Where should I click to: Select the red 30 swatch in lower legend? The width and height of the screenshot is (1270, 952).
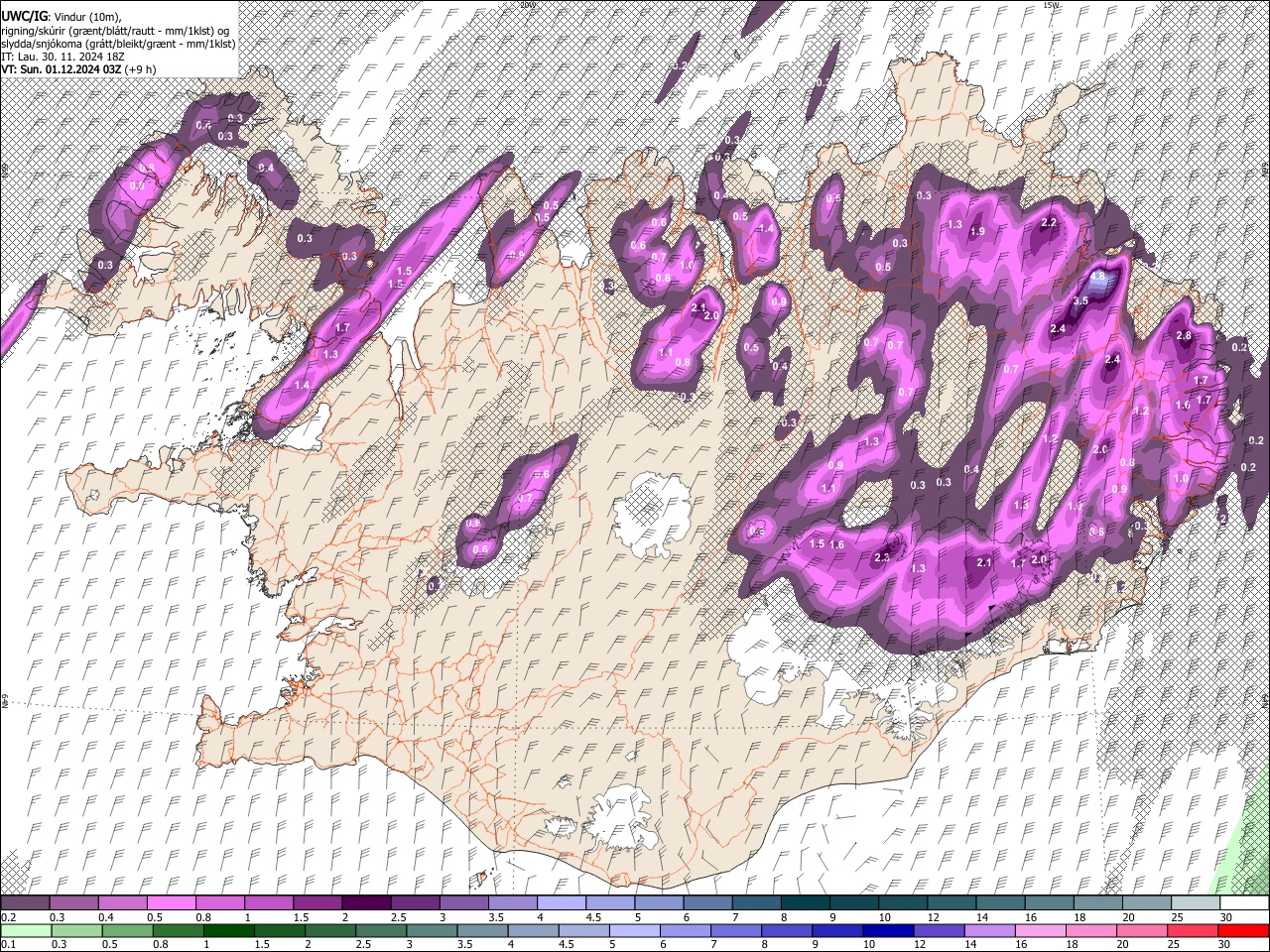pyautogui.click(x=1244, y=930)
